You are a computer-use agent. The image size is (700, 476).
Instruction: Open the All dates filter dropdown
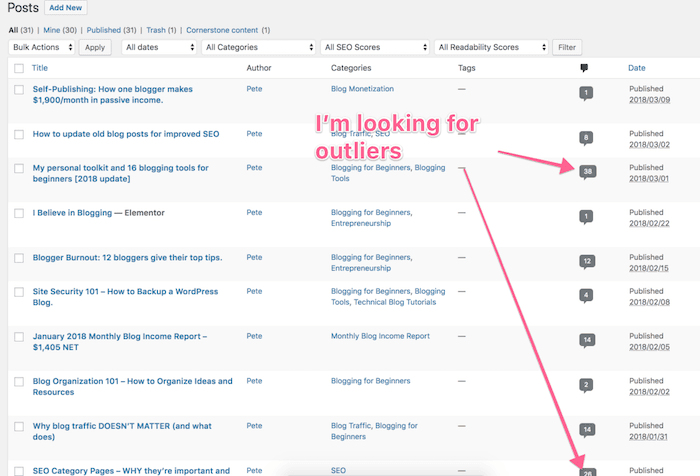(x=159, y=47)
